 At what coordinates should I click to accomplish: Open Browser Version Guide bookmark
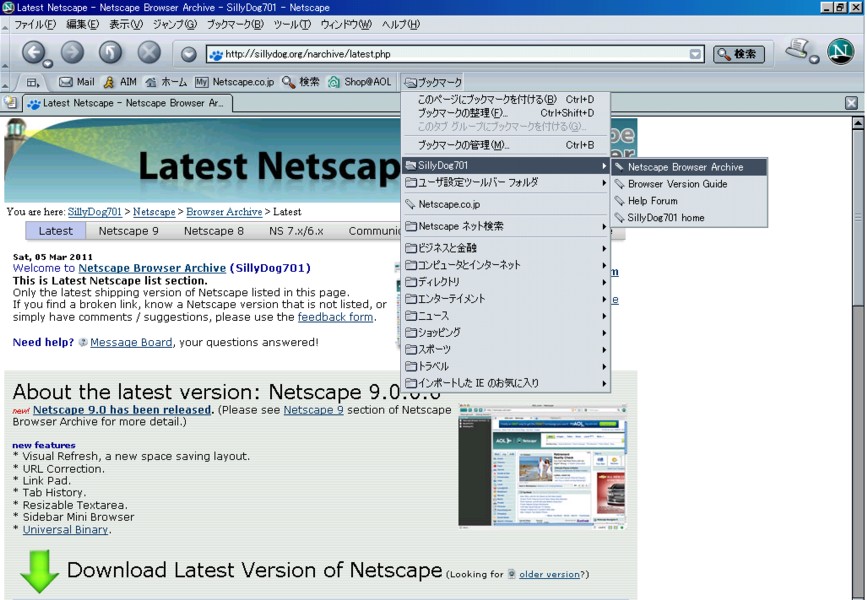690,184
